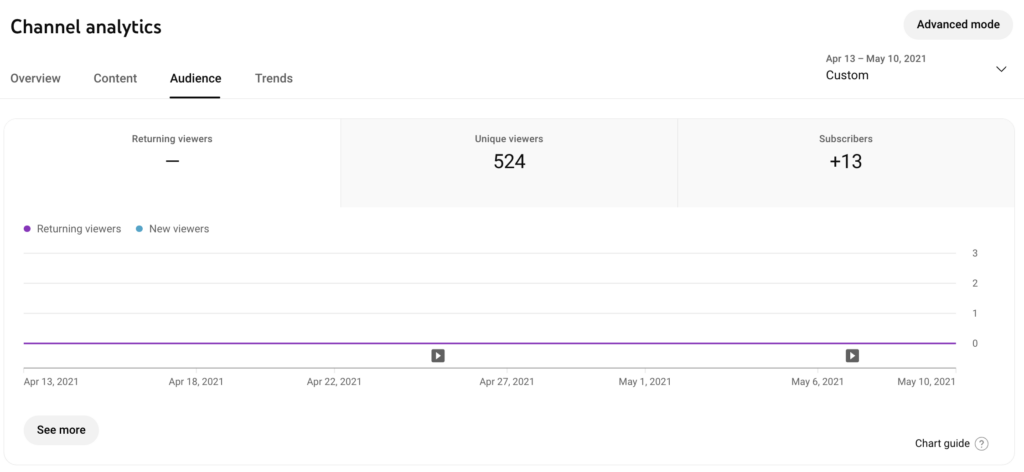Click the Advanced mode button
This screenshot has width=1024, height=472.
pyautogui.click(x=957, y=25)
